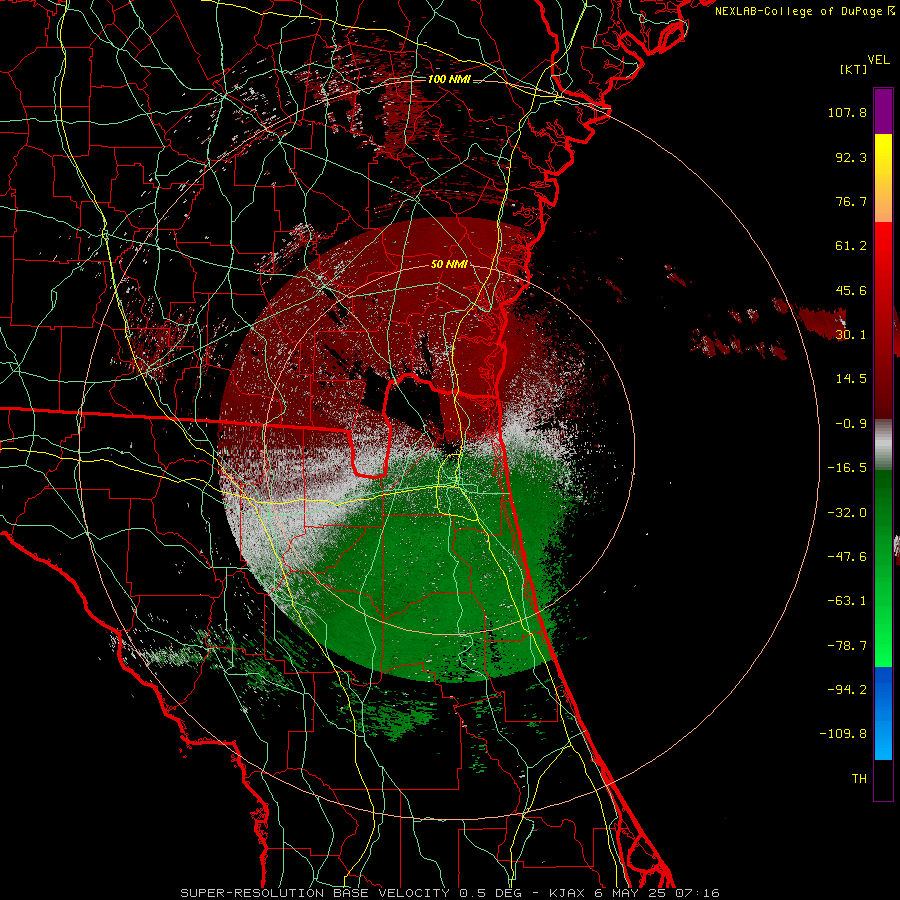Viewport: 900px width, 900px height.
Task: Select the -109.8 velocity scale value
Action: pos(843,734)
